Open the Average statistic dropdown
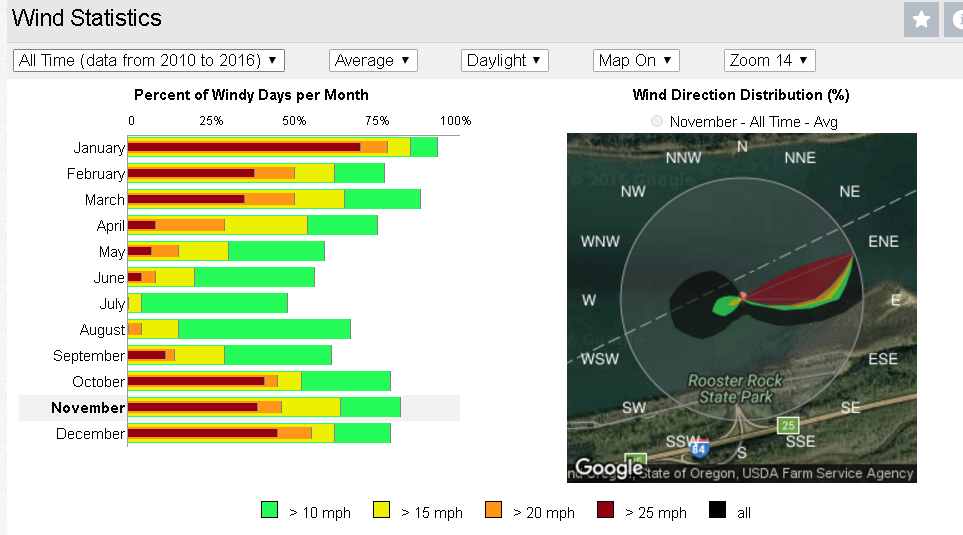963x535 pixels. [x=373, y=60]
